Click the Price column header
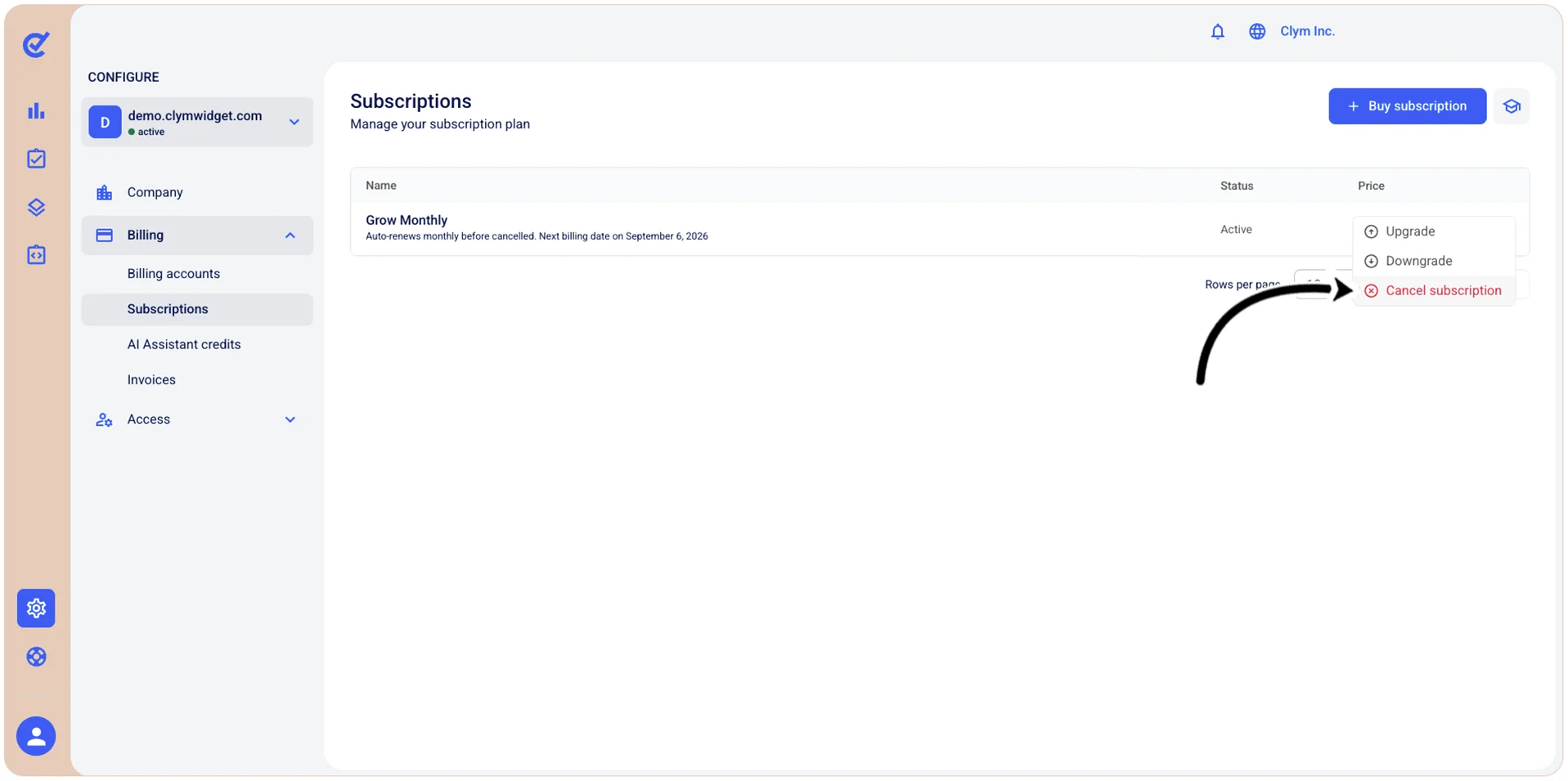The height and width of the screenshot is (781, 1568). click(x=1371, y=186)
